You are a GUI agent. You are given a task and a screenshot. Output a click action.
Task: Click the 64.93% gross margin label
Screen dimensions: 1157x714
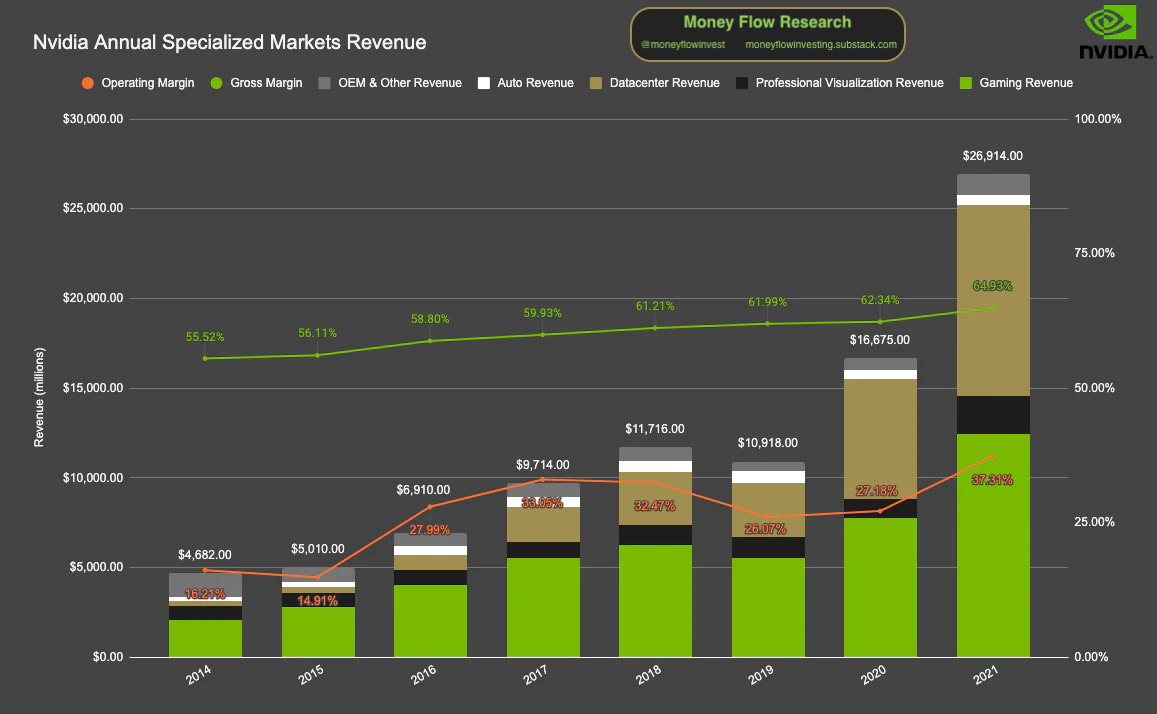tap(992, 286)
